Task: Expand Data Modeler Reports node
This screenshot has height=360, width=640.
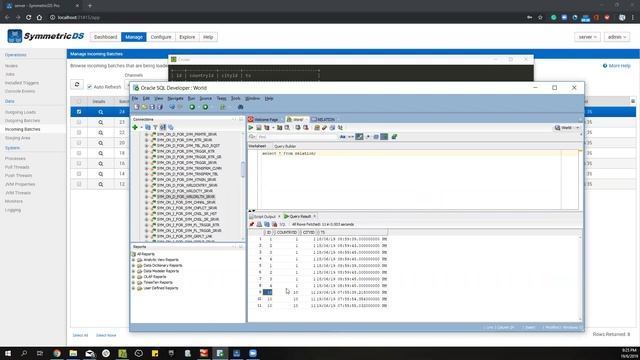Action: [133, 271]
